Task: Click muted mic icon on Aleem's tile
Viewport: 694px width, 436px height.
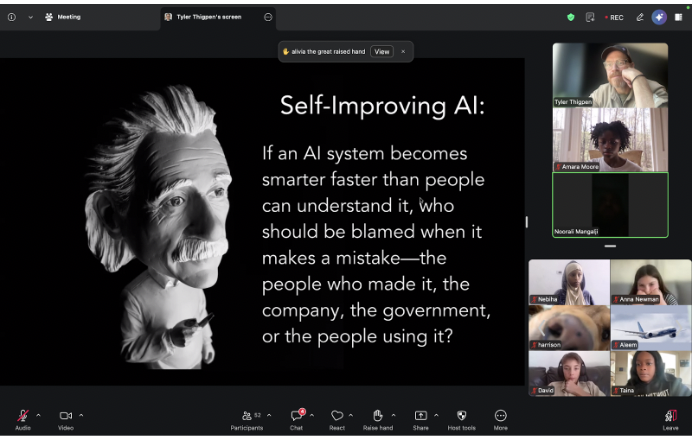Action: click(x=616, y=345)
